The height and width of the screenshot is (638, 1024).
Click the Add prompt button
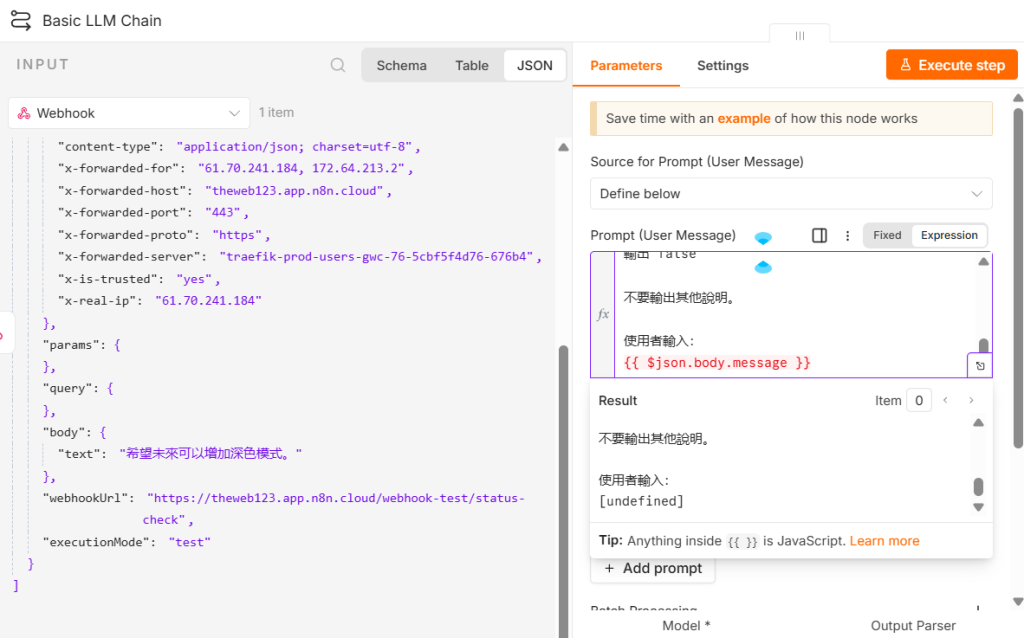(x=653, y=568)
